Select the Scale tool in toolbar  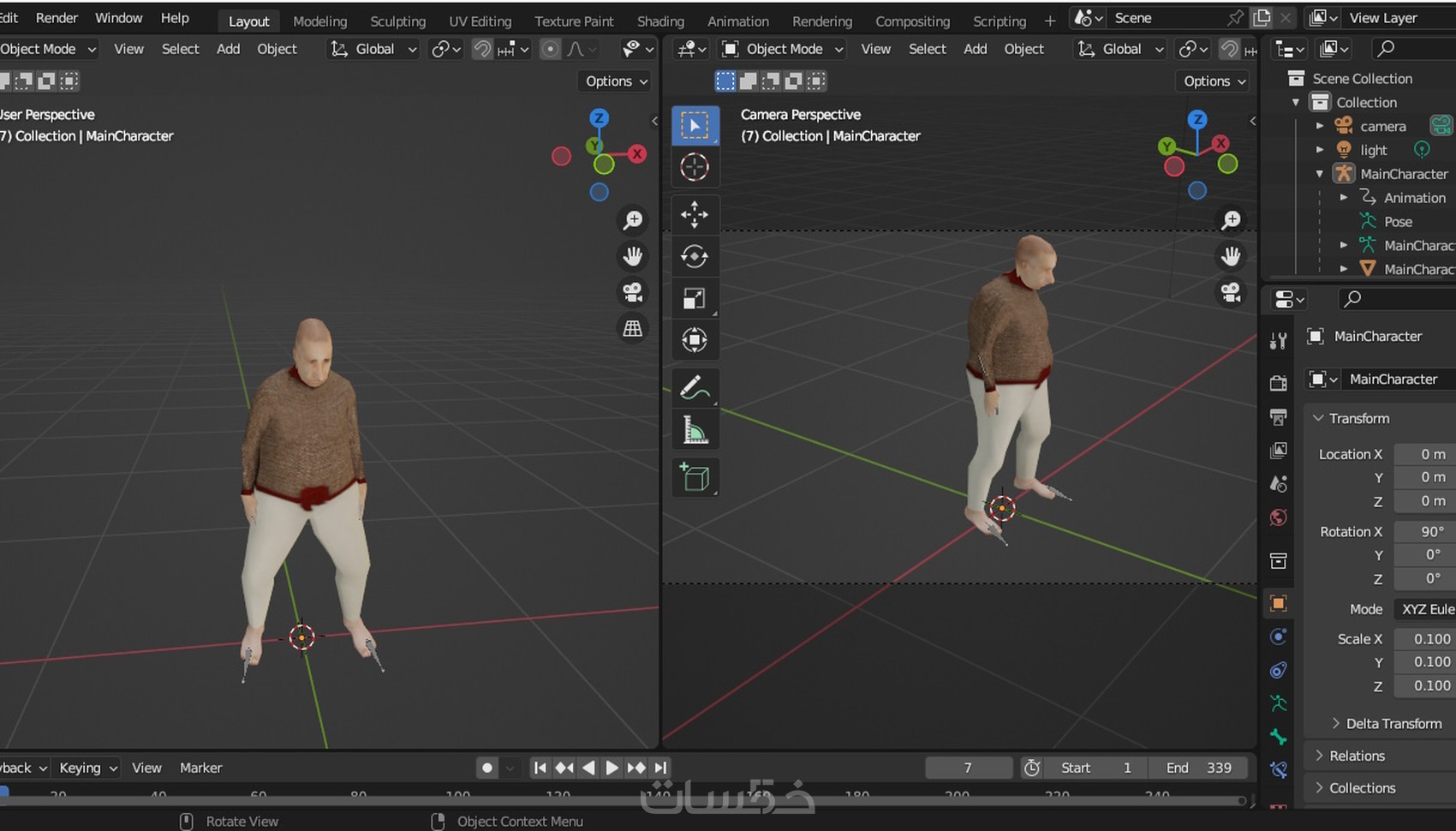pos(694,298)
